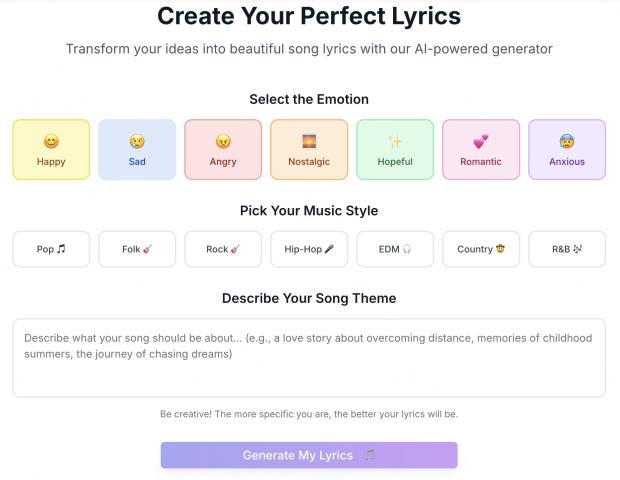Click the music note on Generate button
Viewport: 620px width, 480px height.
coord(370,455)
